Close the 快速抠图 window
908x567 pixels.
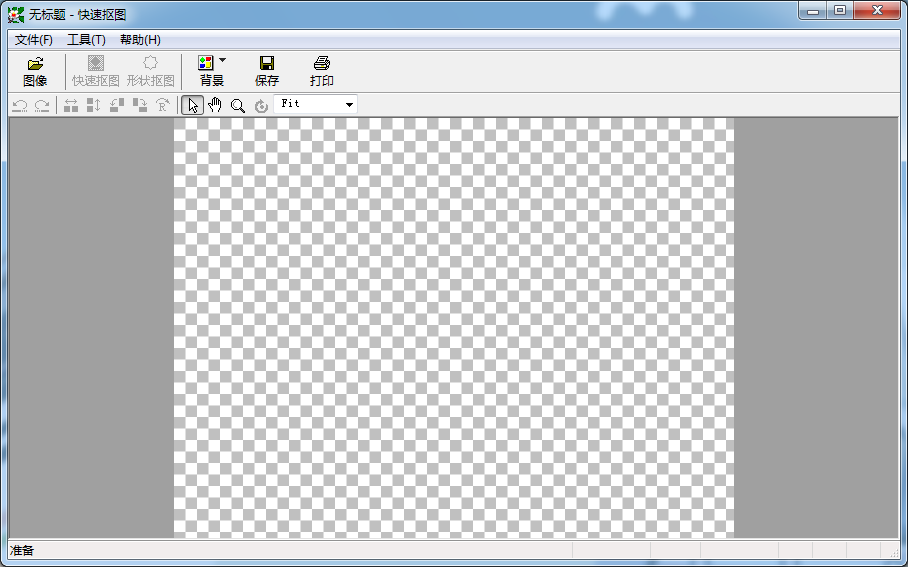(877, 11)
